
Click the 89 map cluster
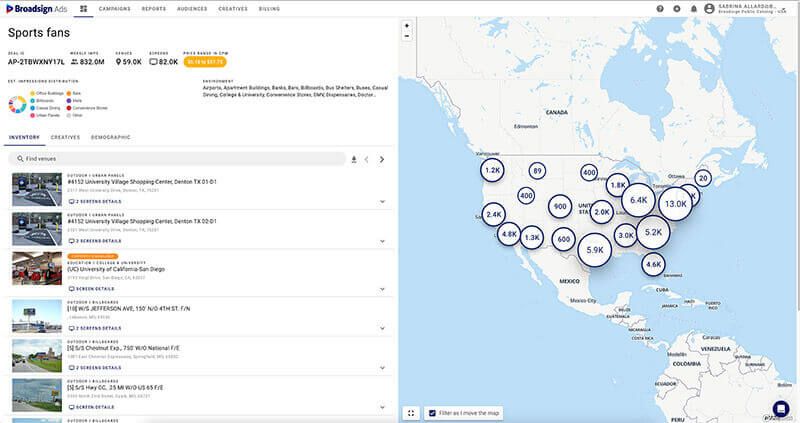[537, 171]
